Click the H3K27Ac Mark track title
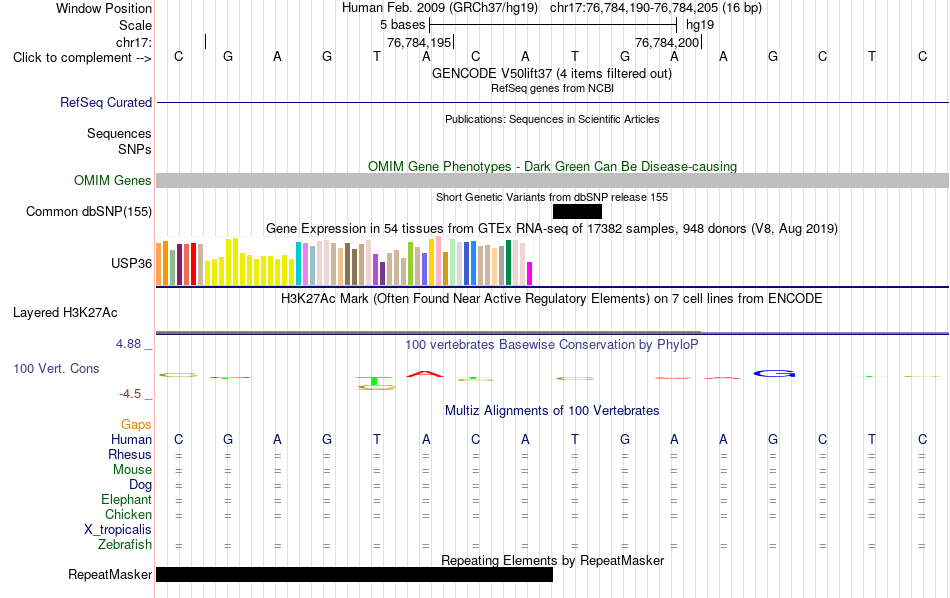950x598 pixels. pos(552,299)
